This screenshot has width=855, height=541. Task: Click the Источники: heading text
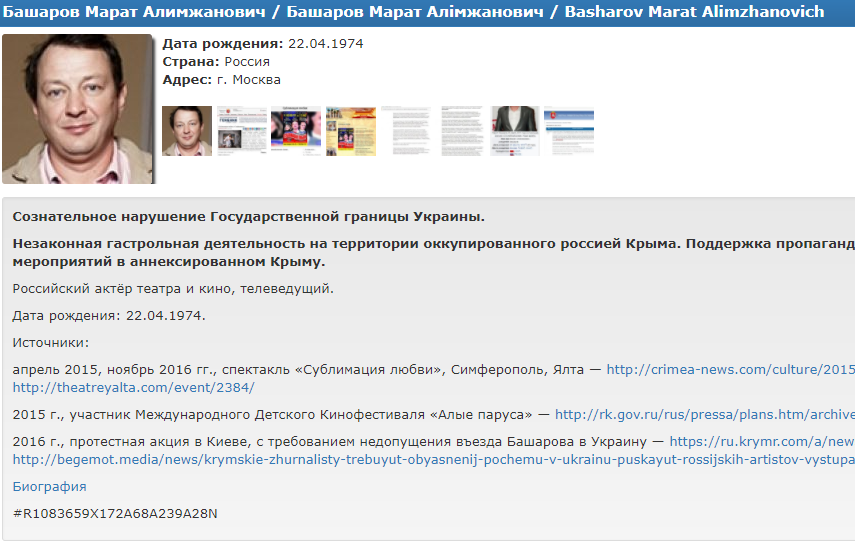[51, 343]
